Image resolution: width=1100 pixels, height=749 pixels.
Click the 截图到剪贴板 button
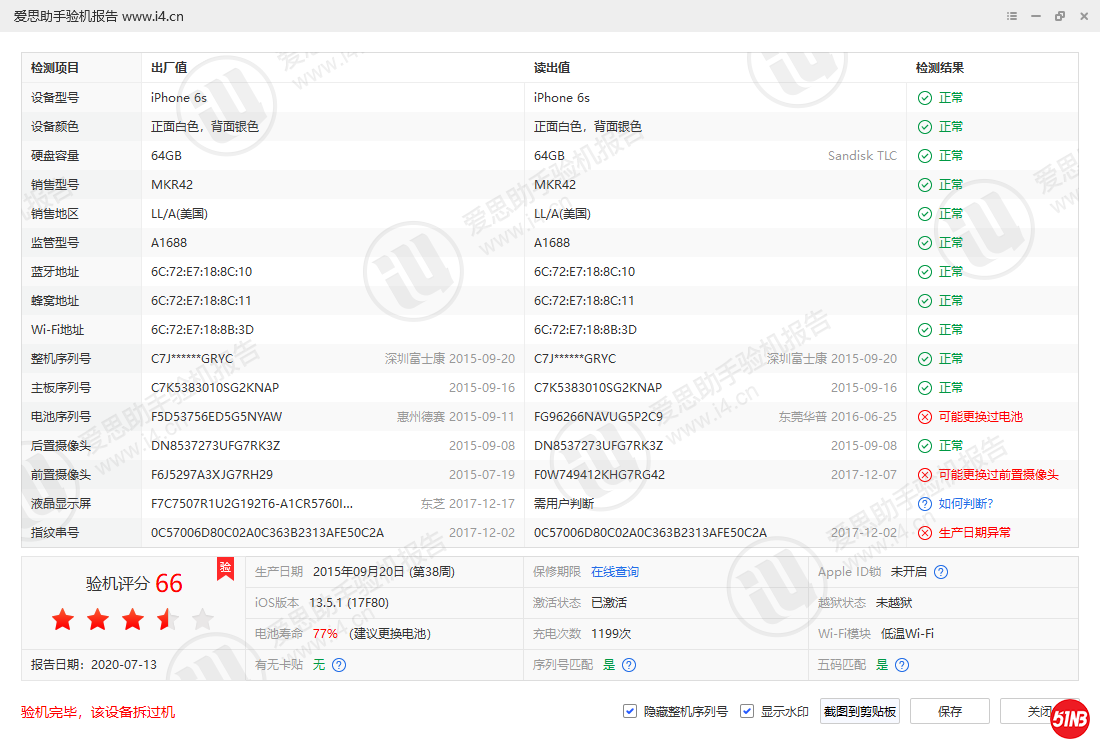[860, 711]
